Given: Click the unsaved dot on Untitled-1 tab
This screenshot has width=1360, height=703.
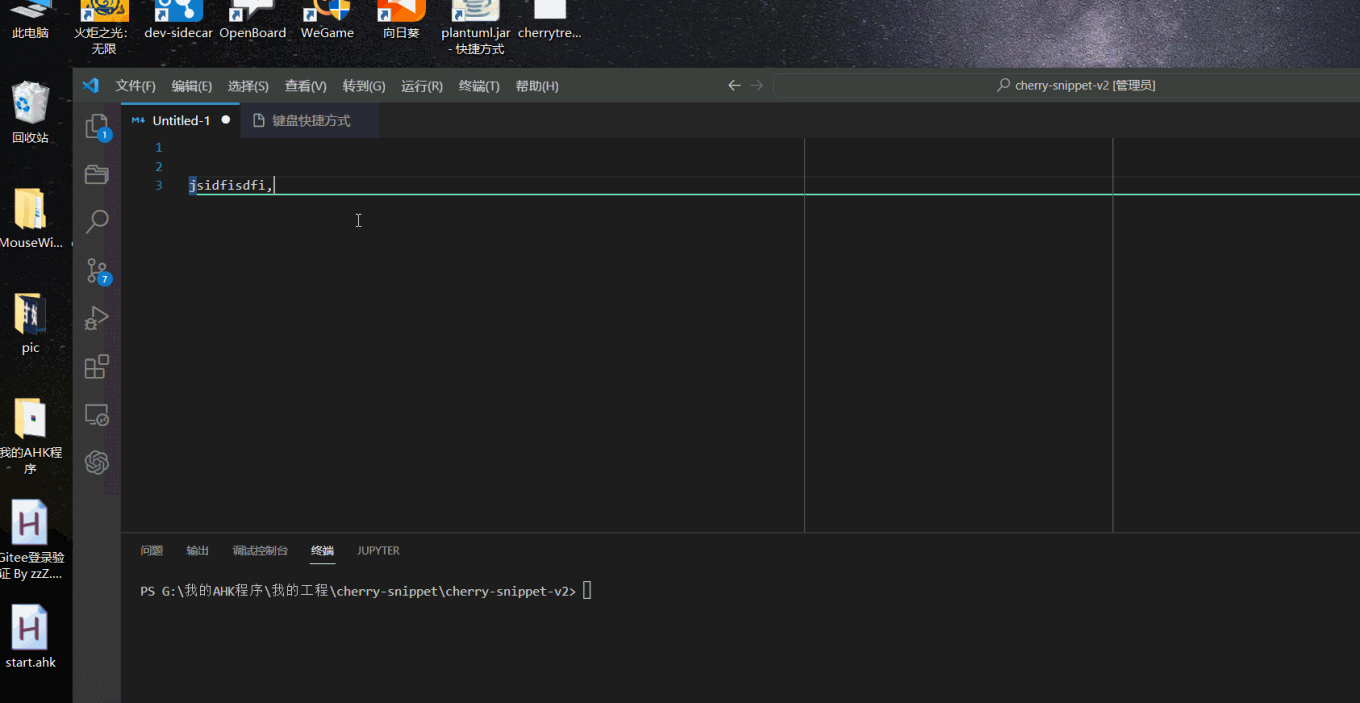Looking at the screenshot, I should 226,120.
